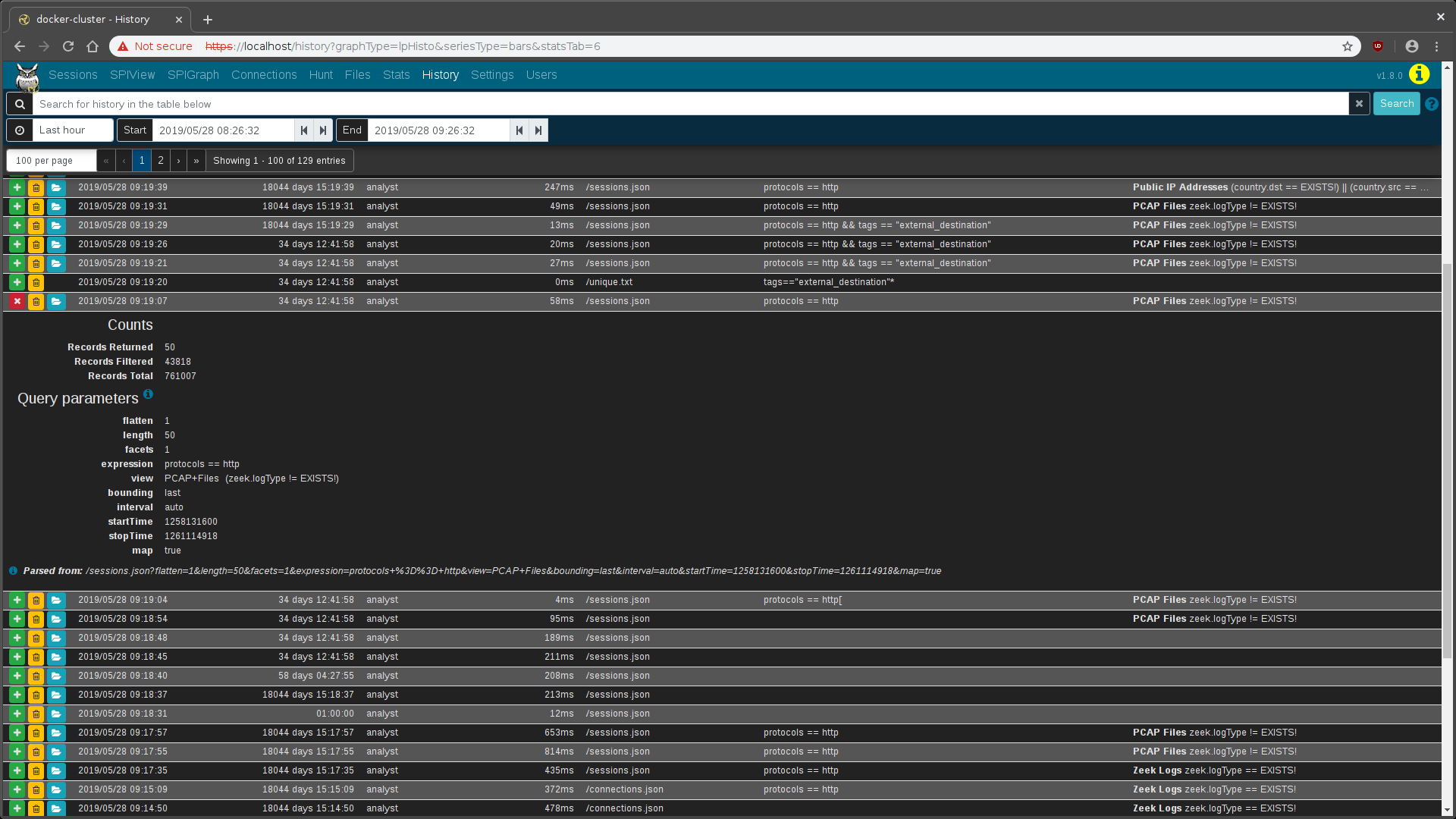Delete the 09:19:39 history entry

(36, 188)
